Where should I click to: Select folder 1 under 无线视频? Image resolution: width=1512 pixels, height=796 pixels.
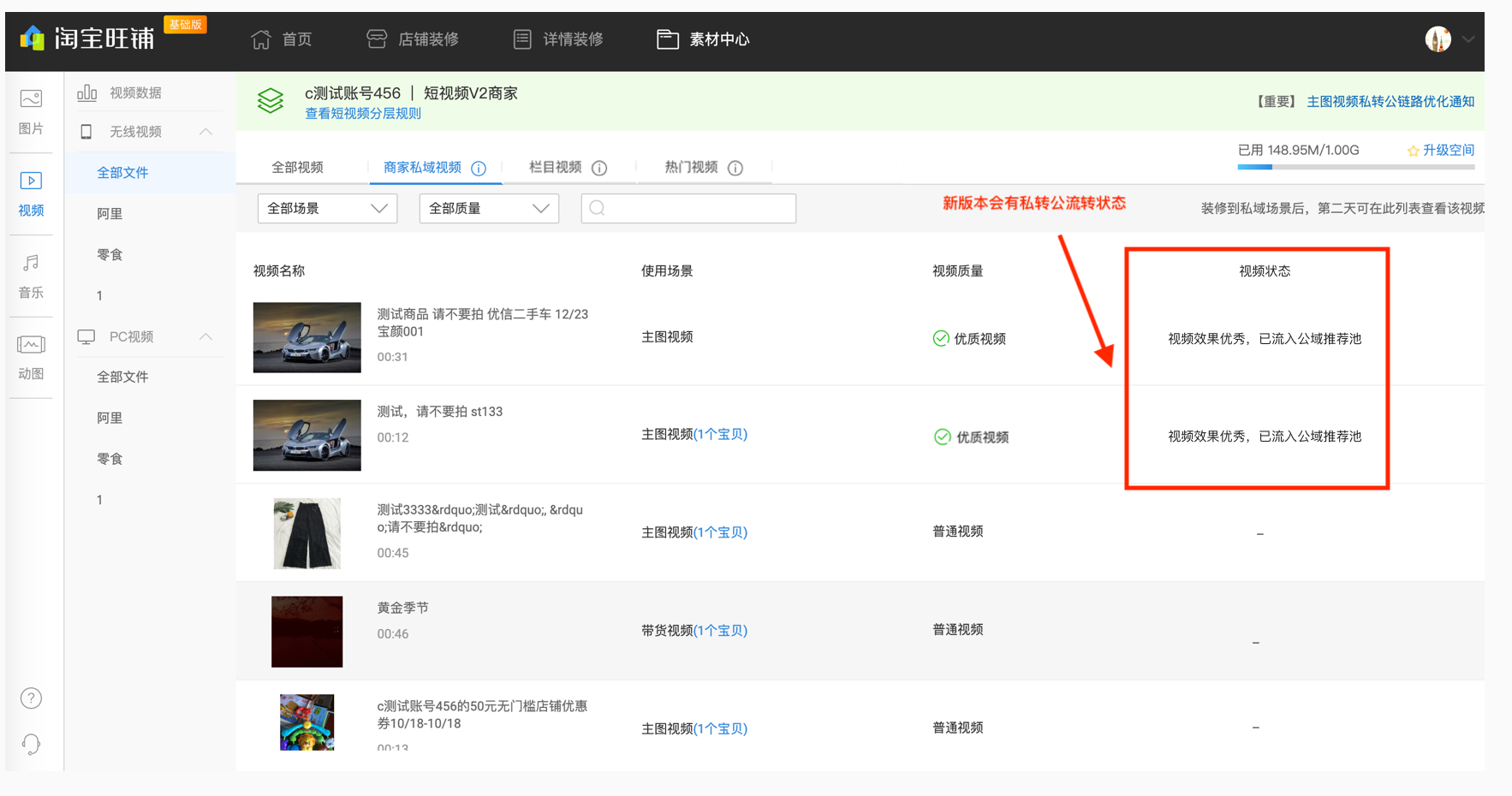coord(99,295)
